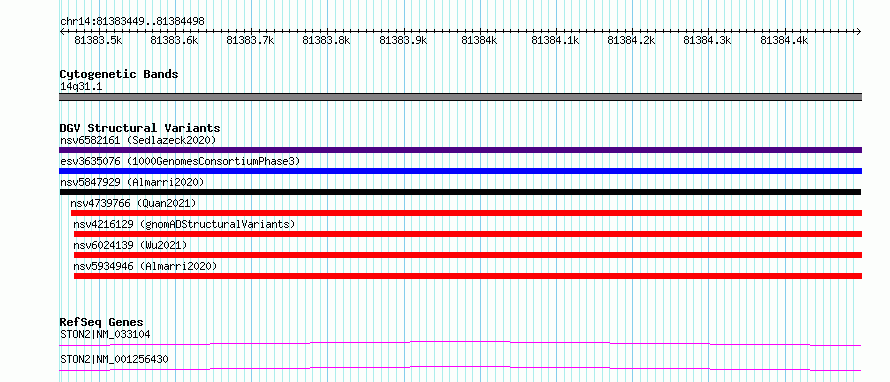
Task: Click the 81384k ruler tick label
Action: pos(479,40)
